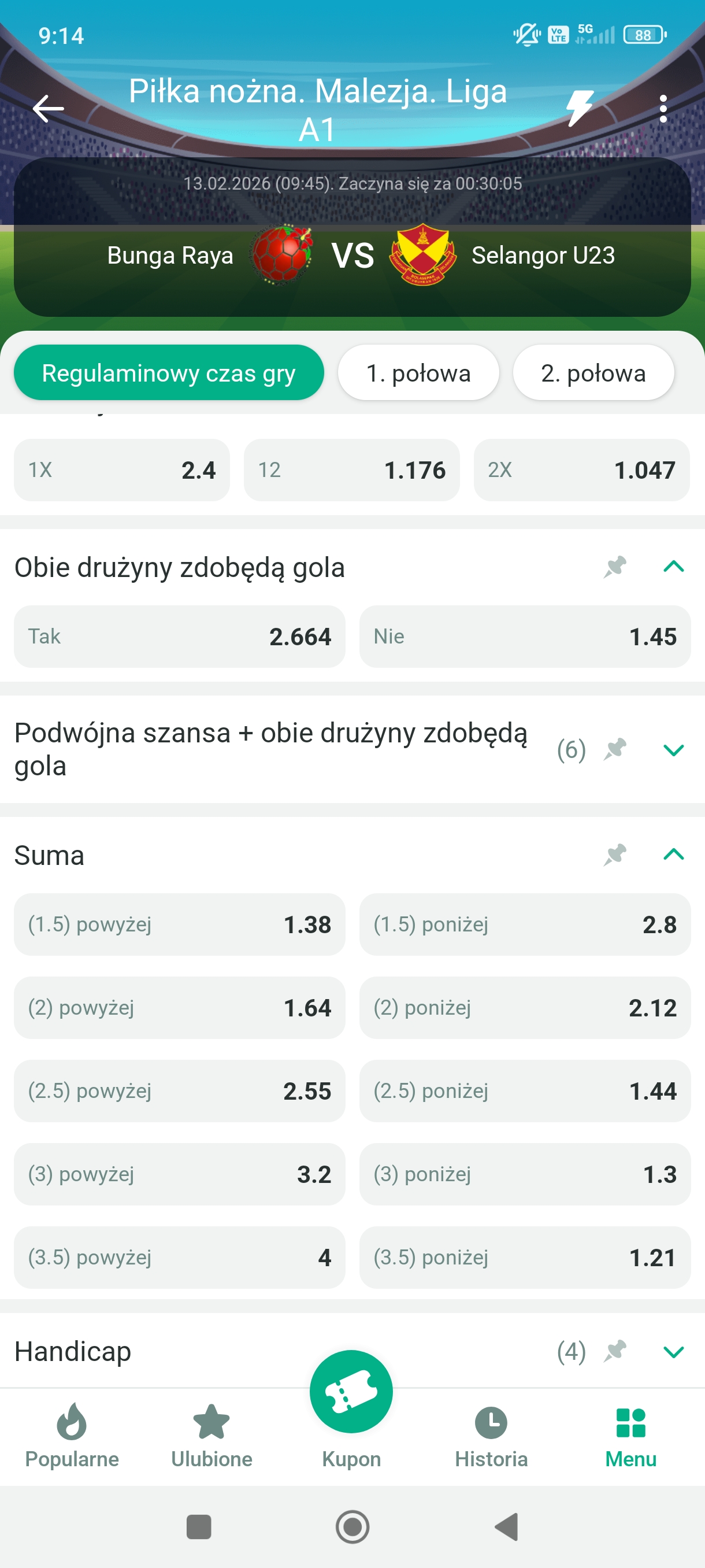Expand the Podwójna szansa + obie drużyny section
705x1568 pixels.
pos(673,750)
